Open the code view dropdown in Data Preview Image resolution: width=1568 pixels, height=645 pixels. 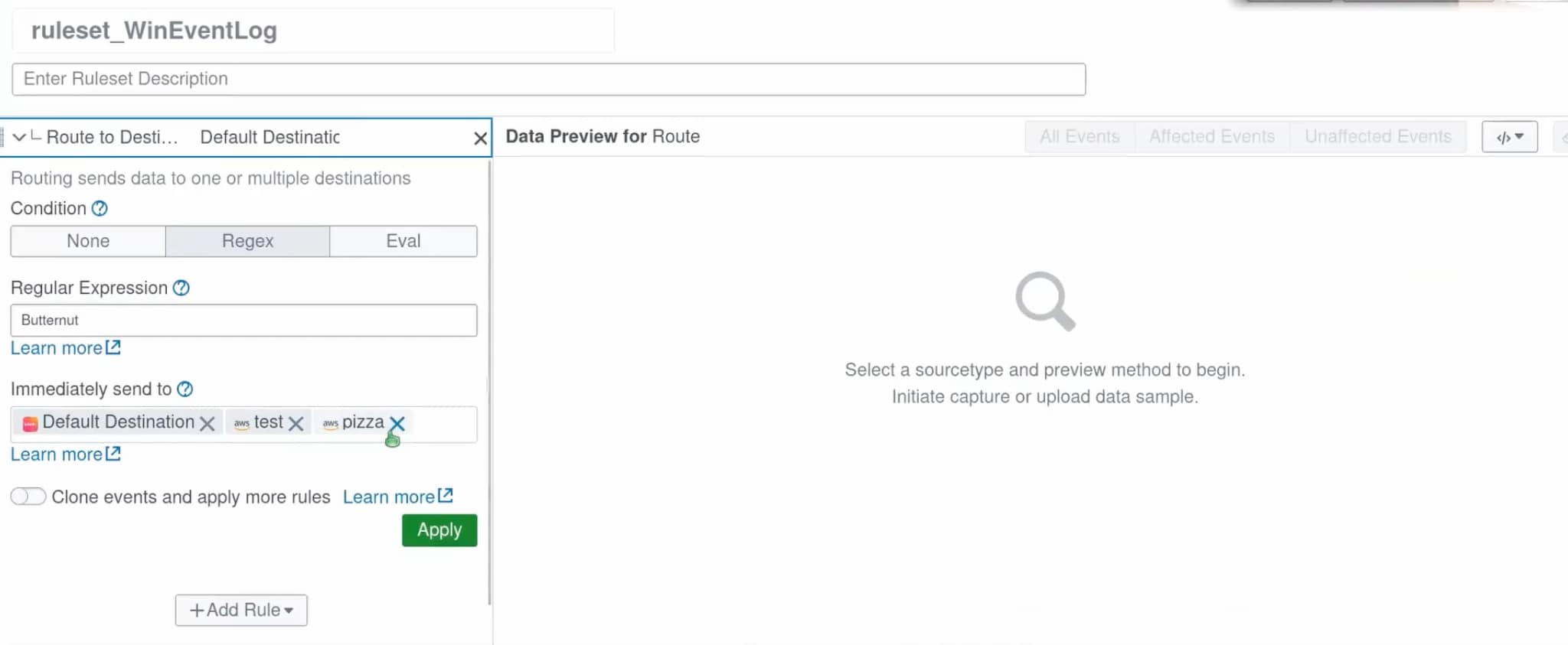[1509, 137]
